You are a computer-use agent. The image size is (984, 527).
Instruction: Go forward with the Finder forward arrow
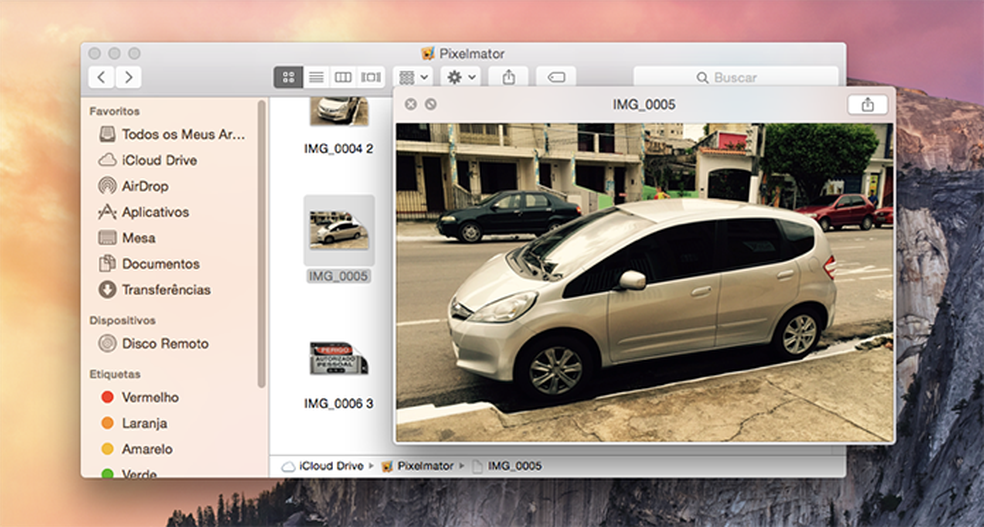point(128,77)
